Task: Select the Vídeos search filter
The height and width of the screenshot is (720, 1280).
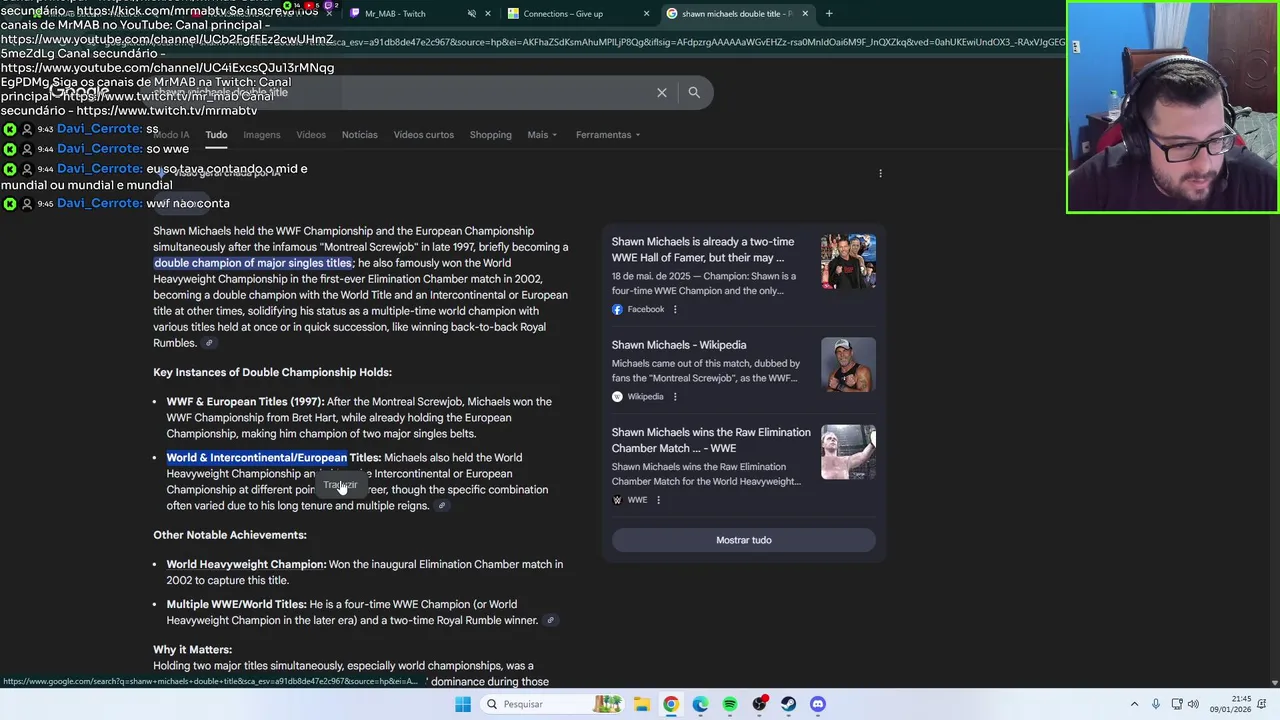Action: 311,135
